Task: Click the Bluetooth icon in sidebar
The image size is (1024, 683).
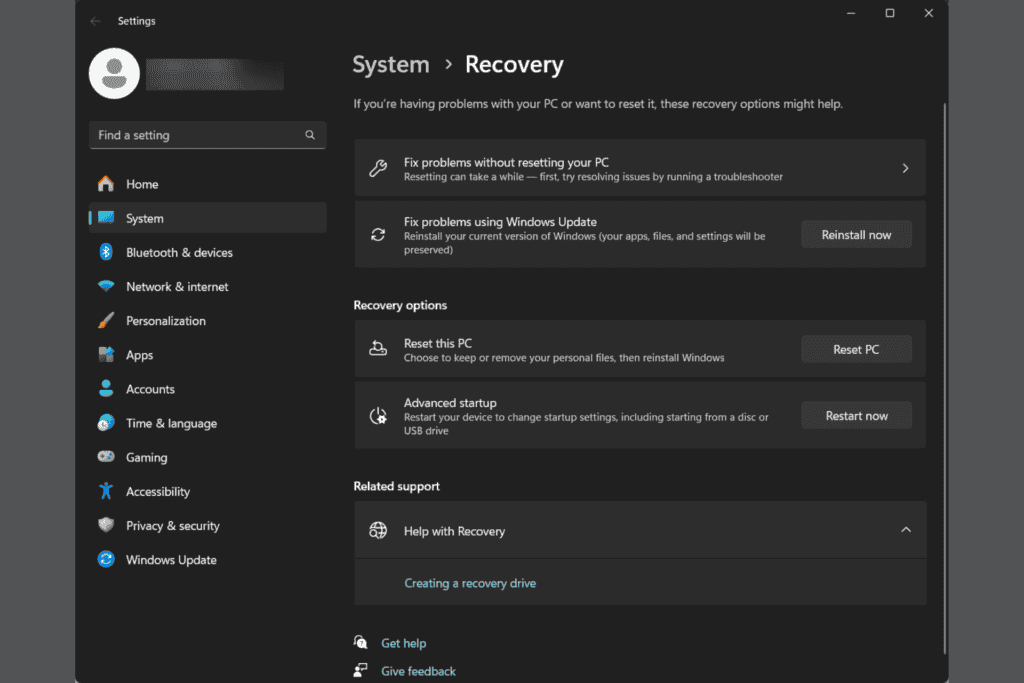Action: [106, 252]
